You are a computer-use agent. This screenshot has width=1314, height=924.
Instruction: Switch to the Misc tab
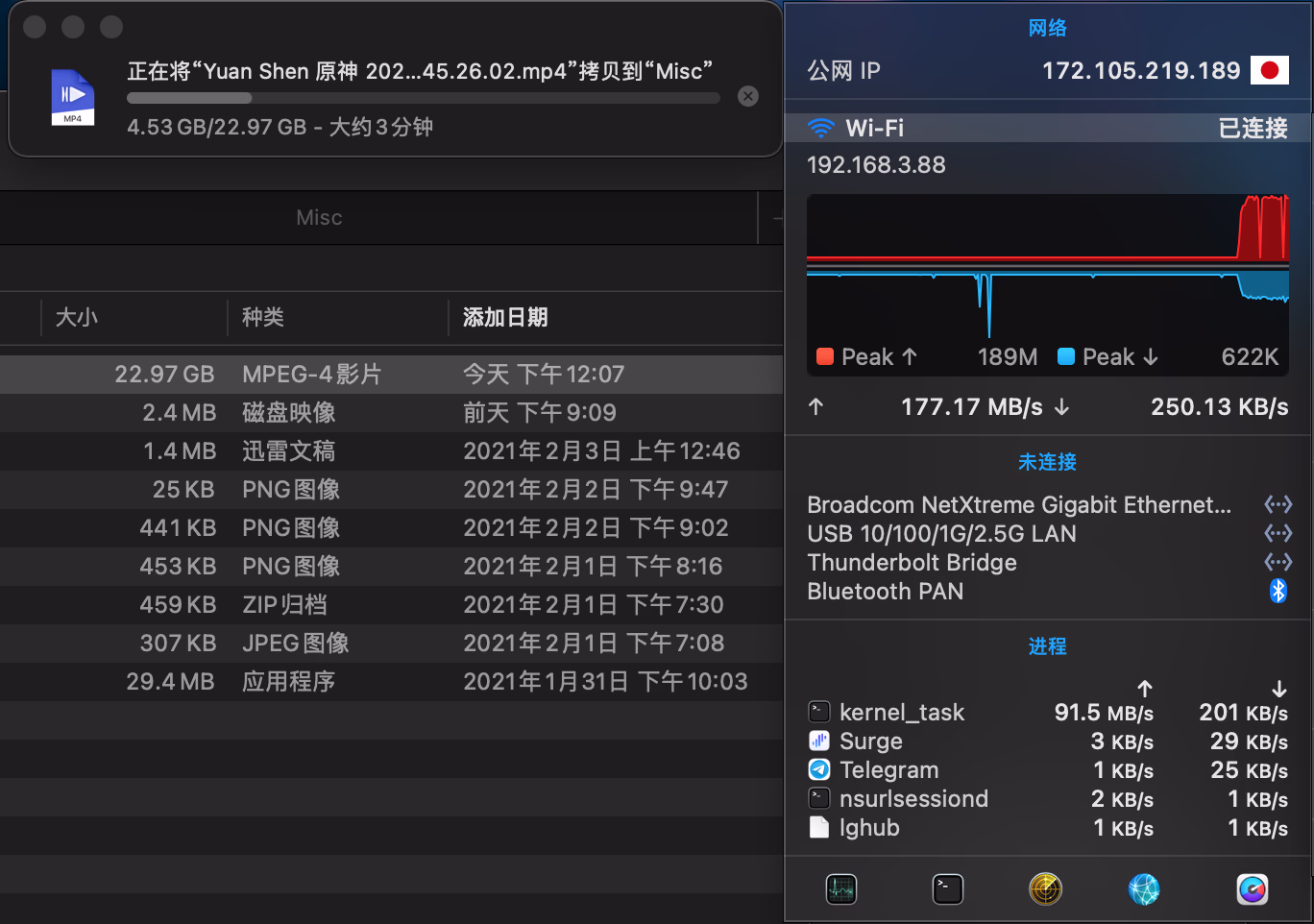(319, 218)
